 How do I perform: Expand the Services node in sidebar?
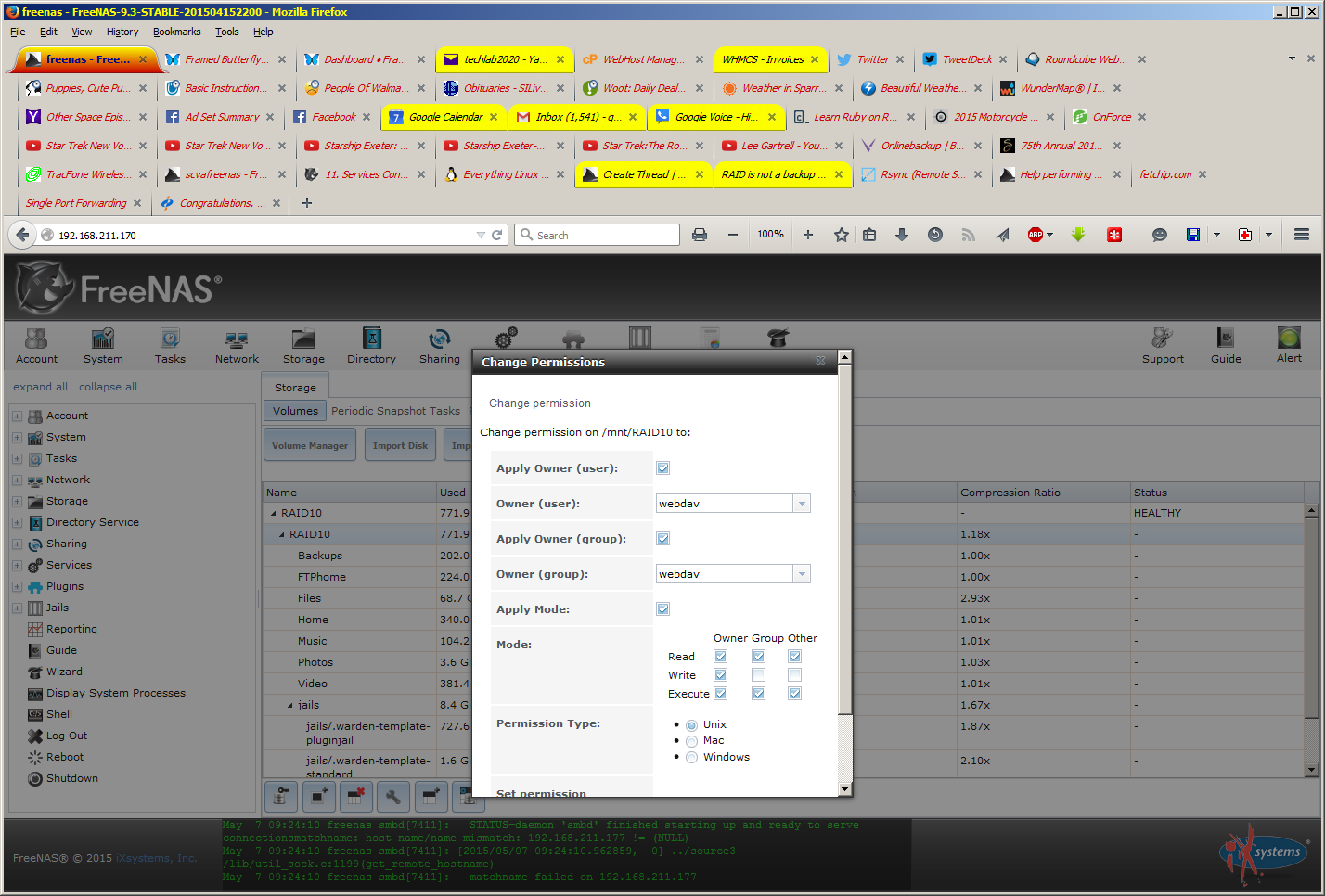pyautogui.click(x=17, y=566)
